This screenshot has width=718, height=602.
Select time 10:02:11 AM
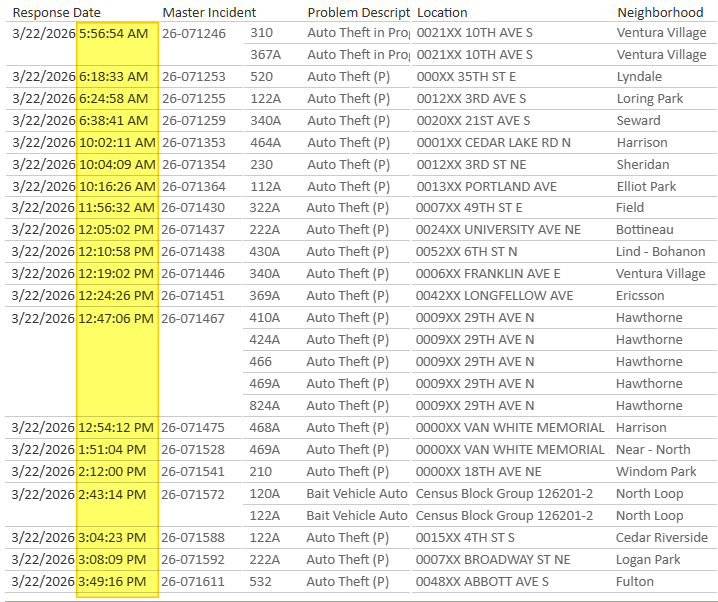117,142
